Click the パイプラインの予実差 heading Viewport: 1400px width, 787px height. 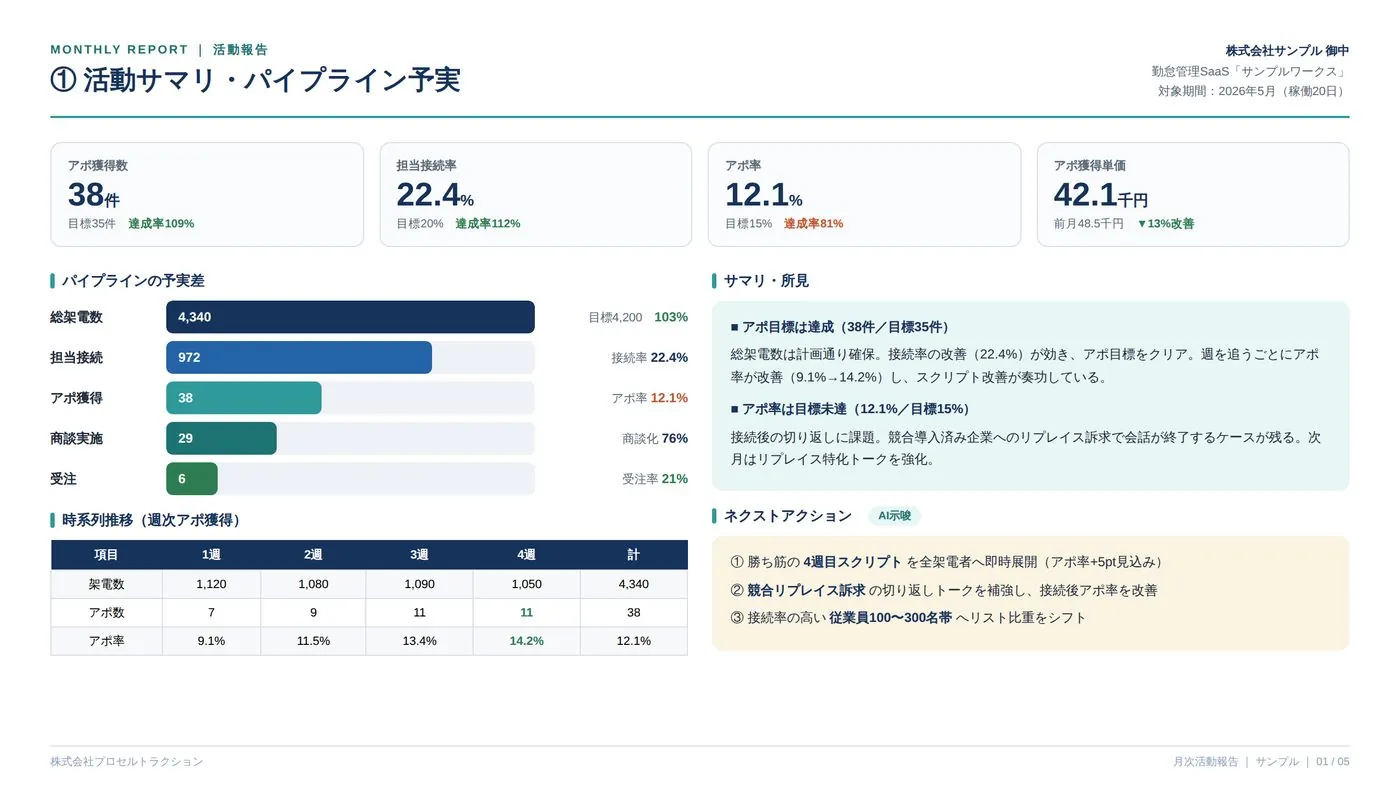coord(133,281)
